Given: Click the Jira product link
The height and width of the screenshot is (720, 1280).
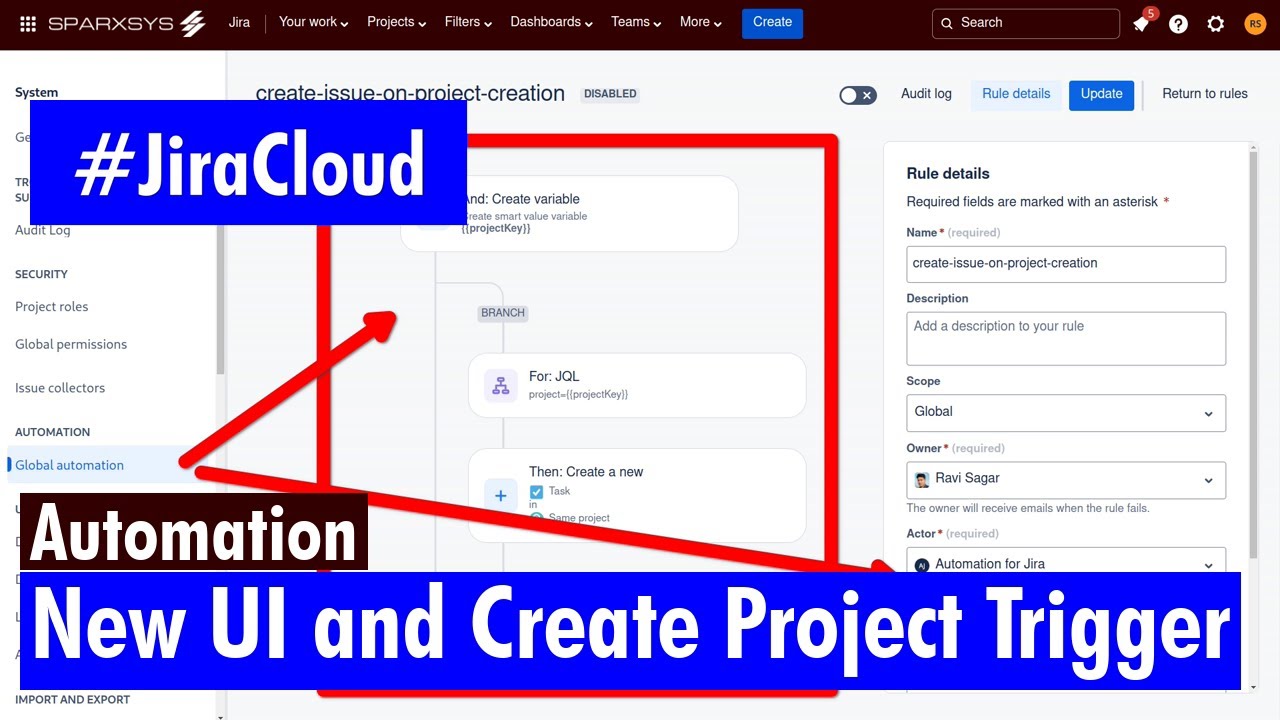Looking at the screenshot, I should 239,22.
